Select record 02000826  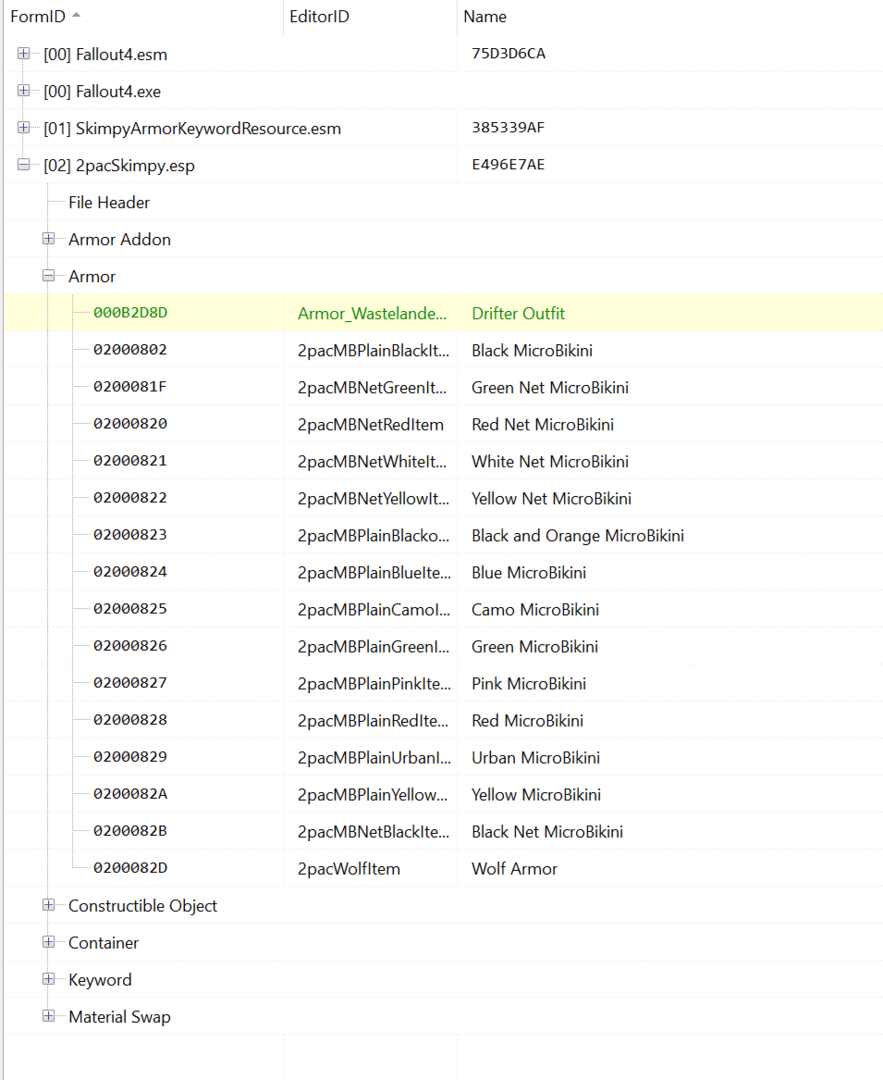[x=130, y=646]
